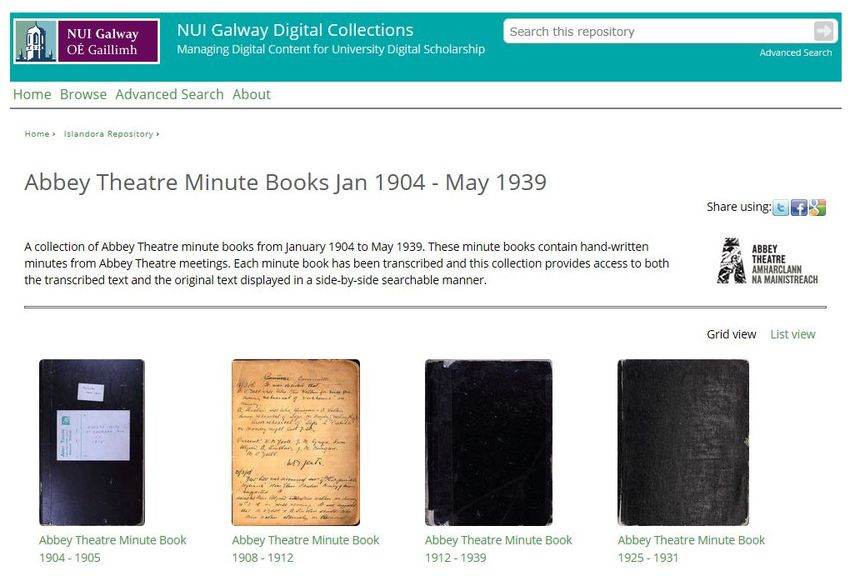Open the Minute Book 1912 - 1939 title link
850x576 pixels.
pos(498,548)
